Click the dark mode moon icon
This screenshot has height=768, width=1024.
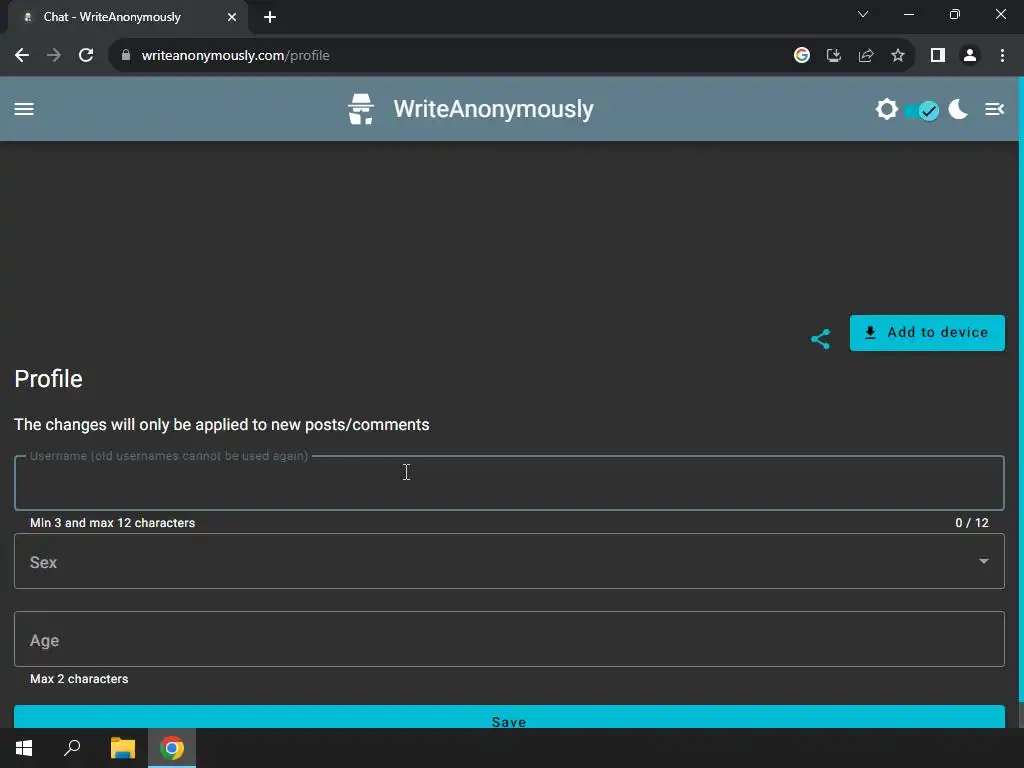click(x=958, y=109)
